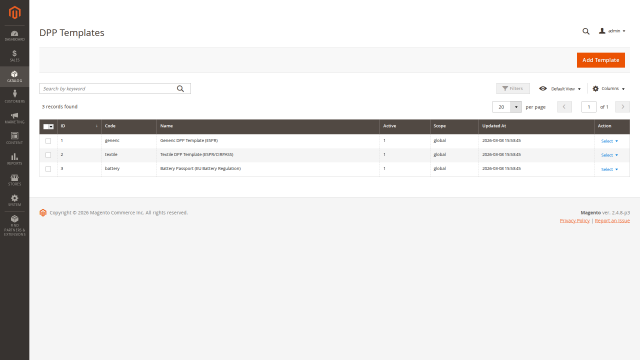Open the Default View bookmarks dropdown

560,89
